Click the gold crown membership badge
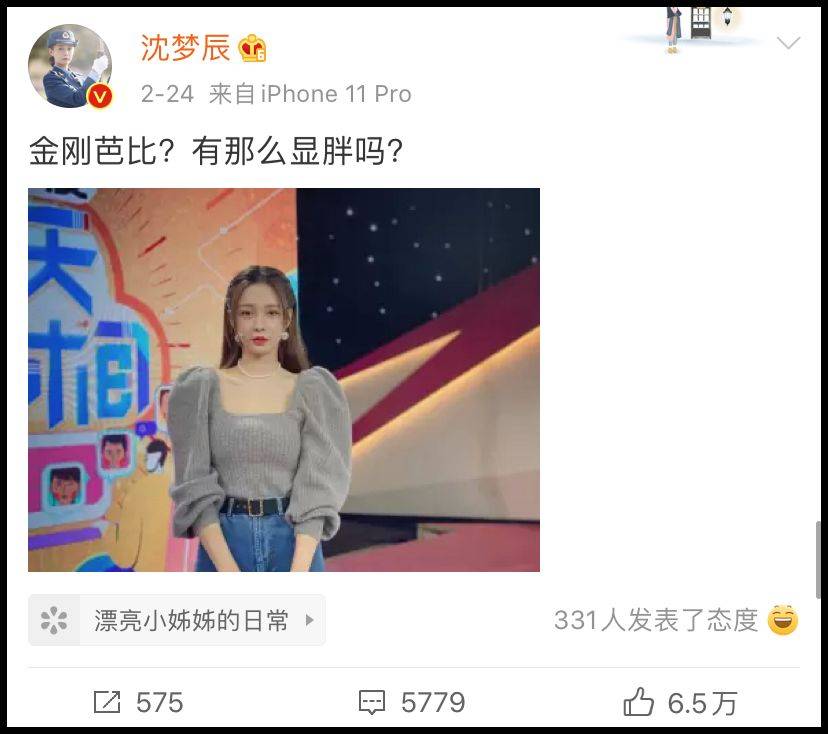This screenshot has height=734, width=828. [252, 49]
